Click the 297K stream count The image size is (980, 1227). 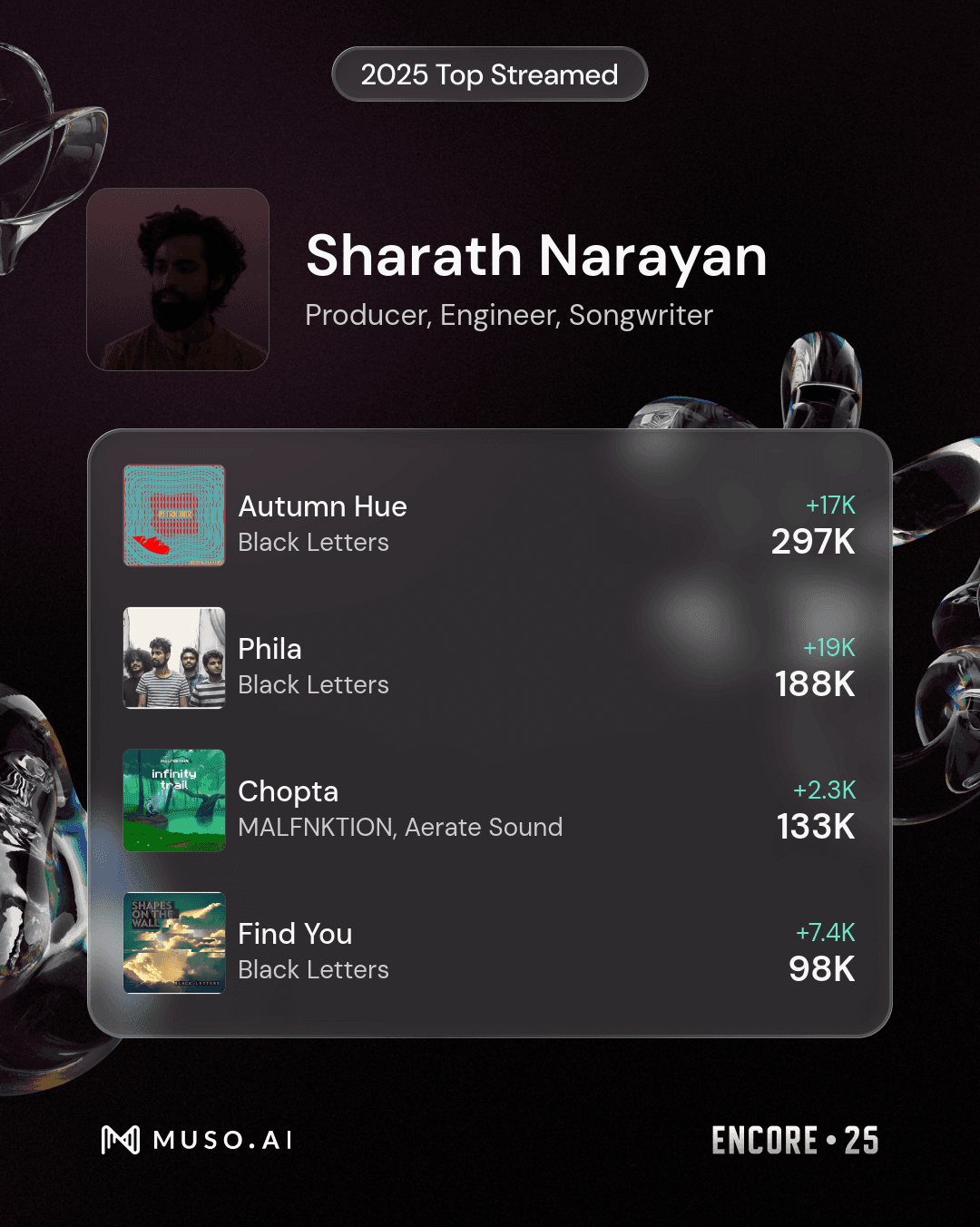(x=813, y=542)
